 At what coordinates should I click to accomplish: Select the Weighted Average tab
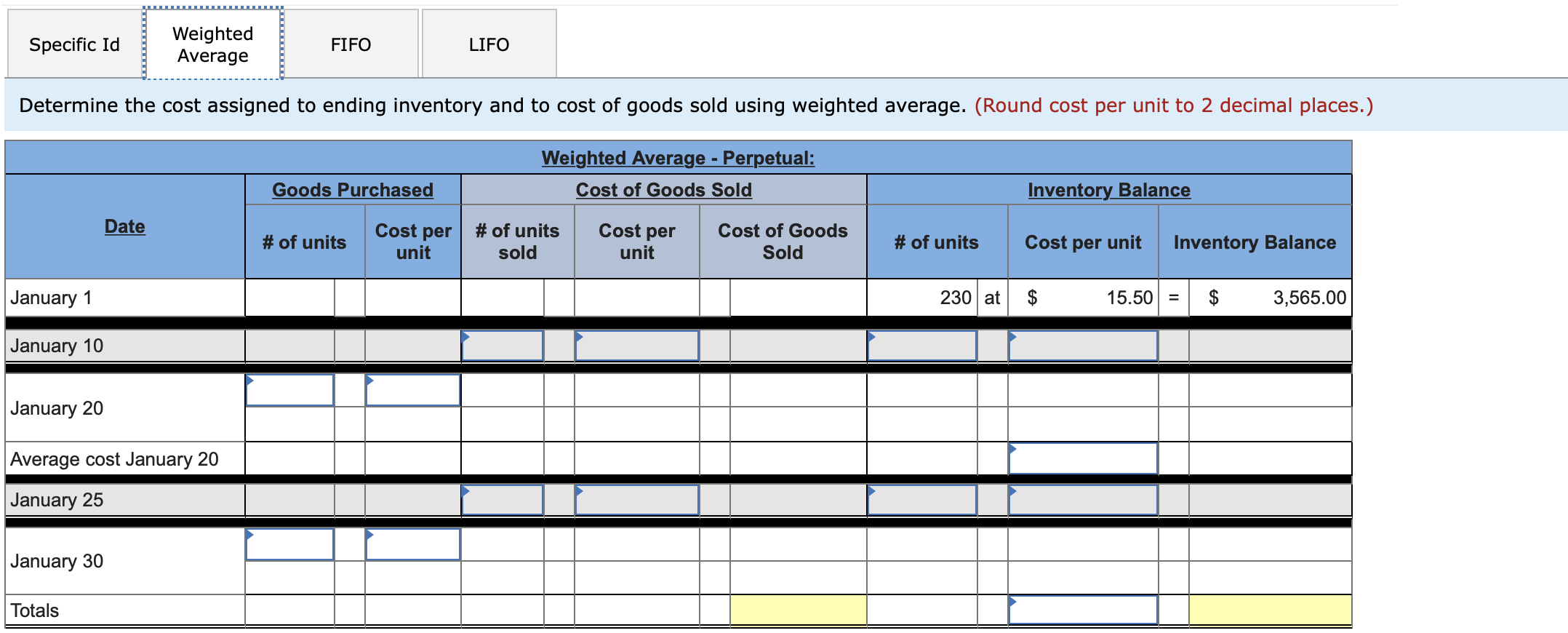pyautogui.click(x=213, y=44)
